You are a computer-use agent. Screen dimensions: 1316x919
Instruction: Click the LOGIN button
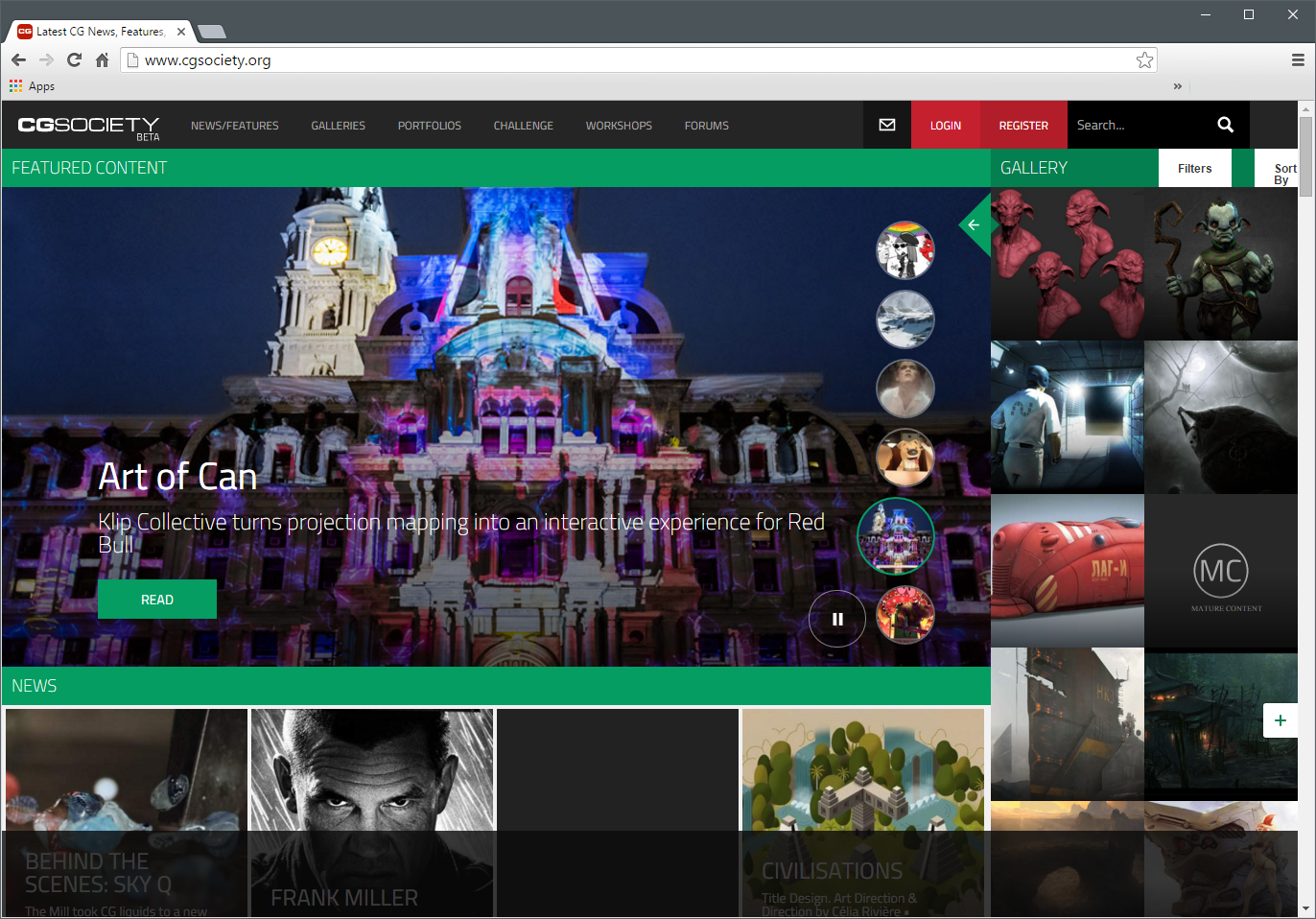pos(946,125)
